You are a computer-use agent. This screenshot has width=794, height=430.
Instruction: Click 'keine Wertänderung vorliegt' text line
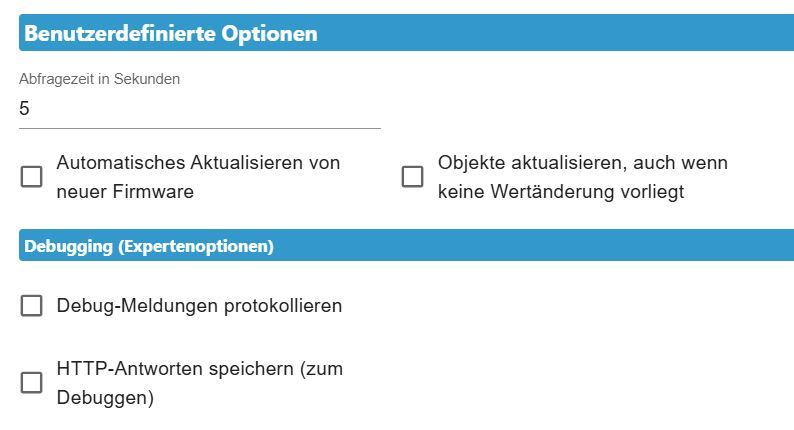click(x=560, y=192)
